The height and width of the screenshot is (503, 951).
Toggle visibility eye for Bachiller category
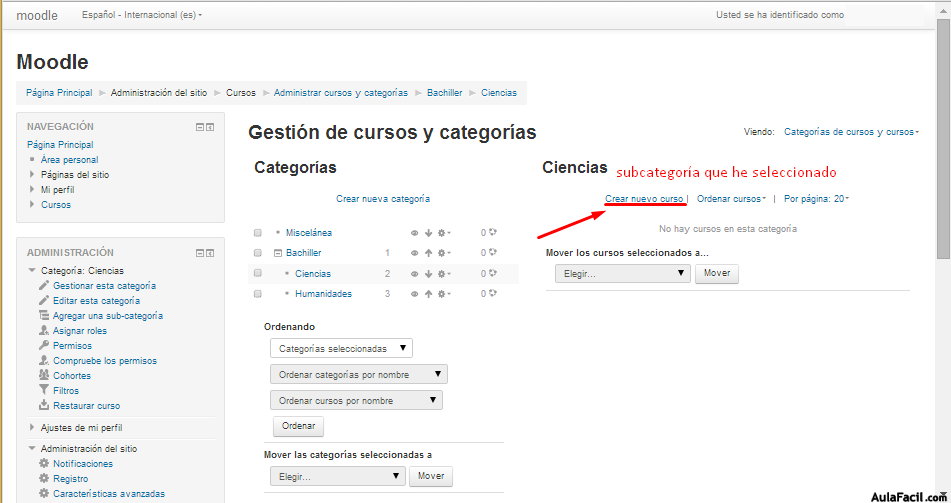pyautogui.click(x=414, y=253)
